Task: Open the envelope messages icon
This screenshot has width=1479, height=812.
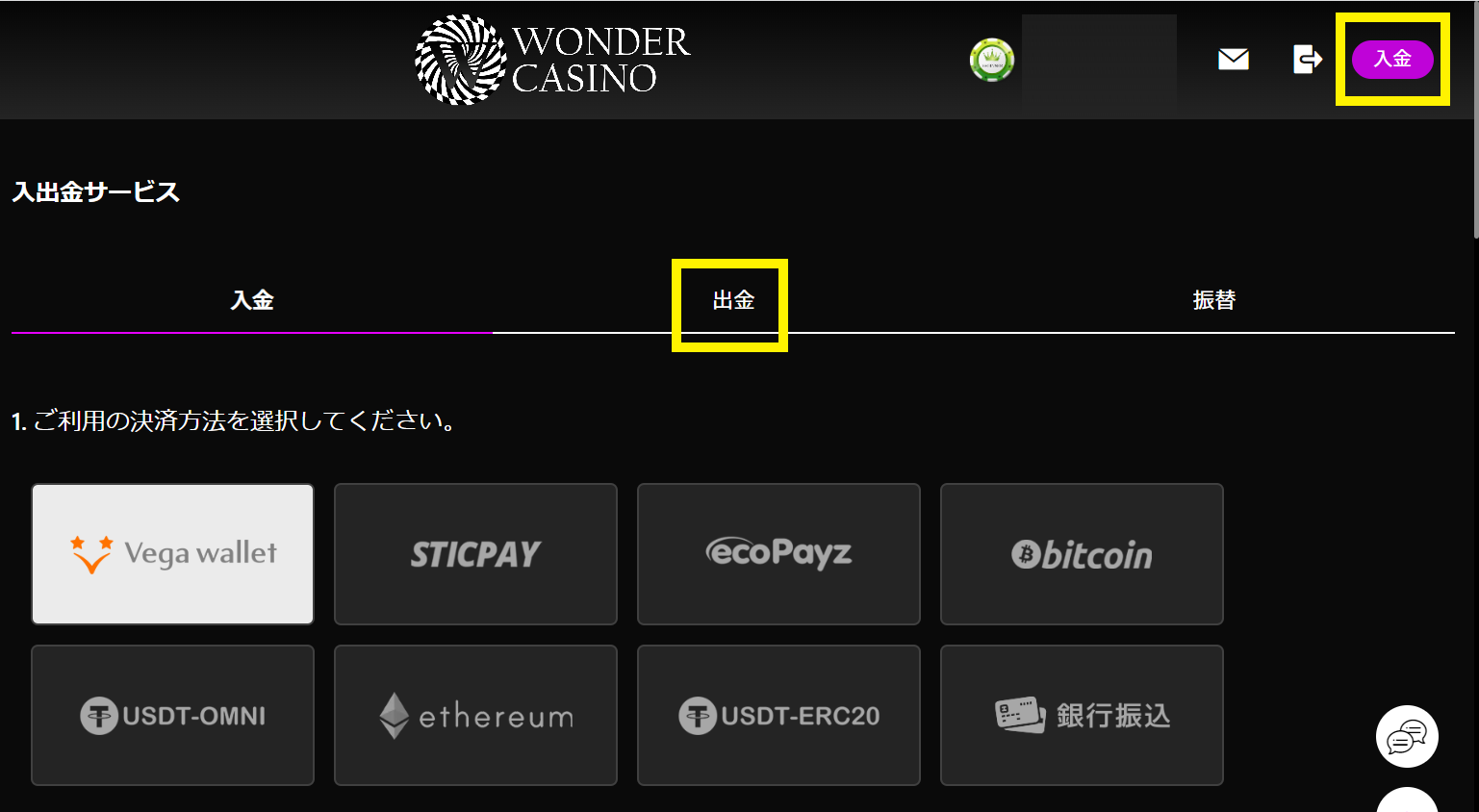Action: [x=1233, y=60]
